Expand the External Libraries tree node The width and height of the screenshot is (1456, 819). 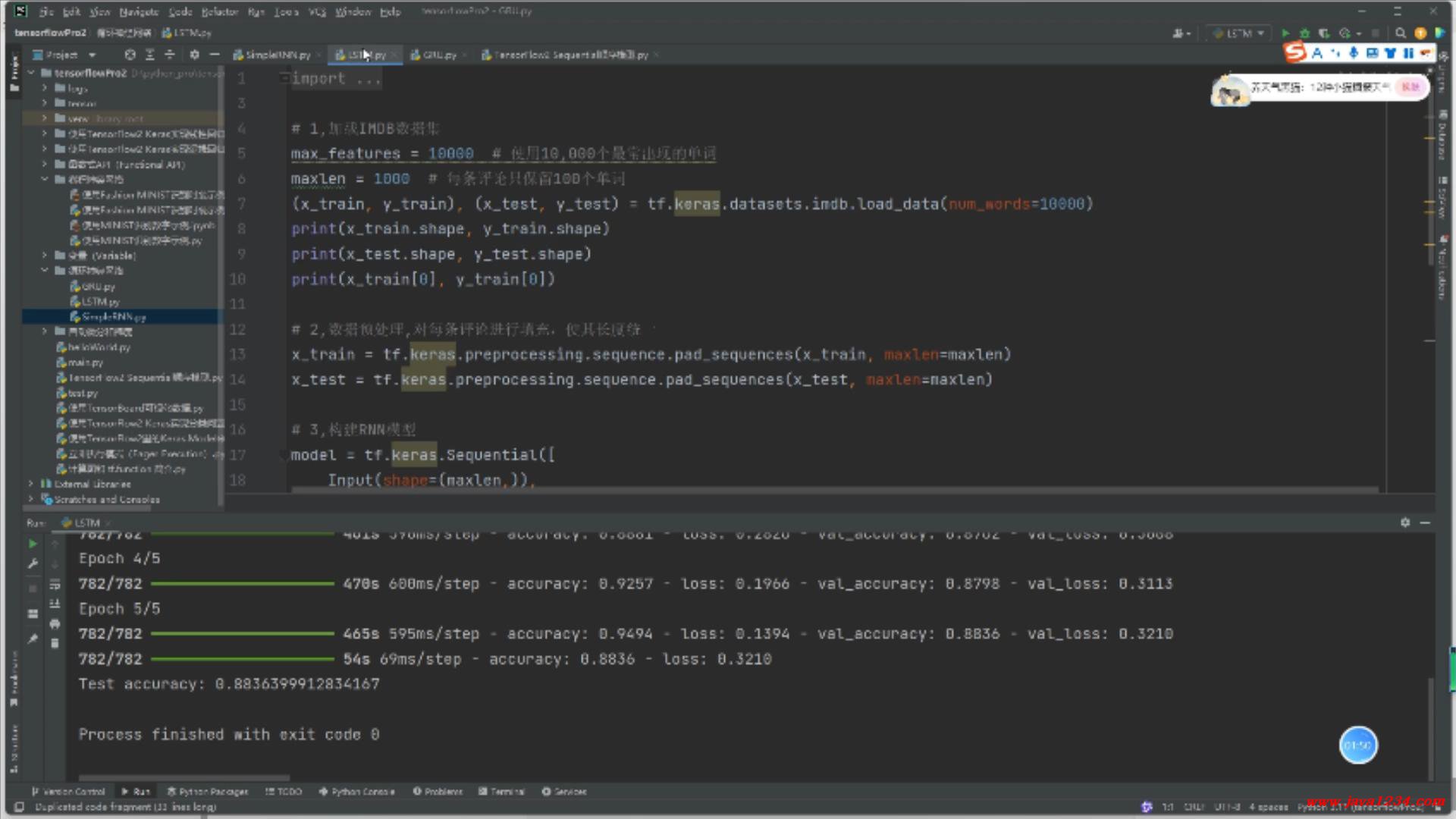[31, 484]
